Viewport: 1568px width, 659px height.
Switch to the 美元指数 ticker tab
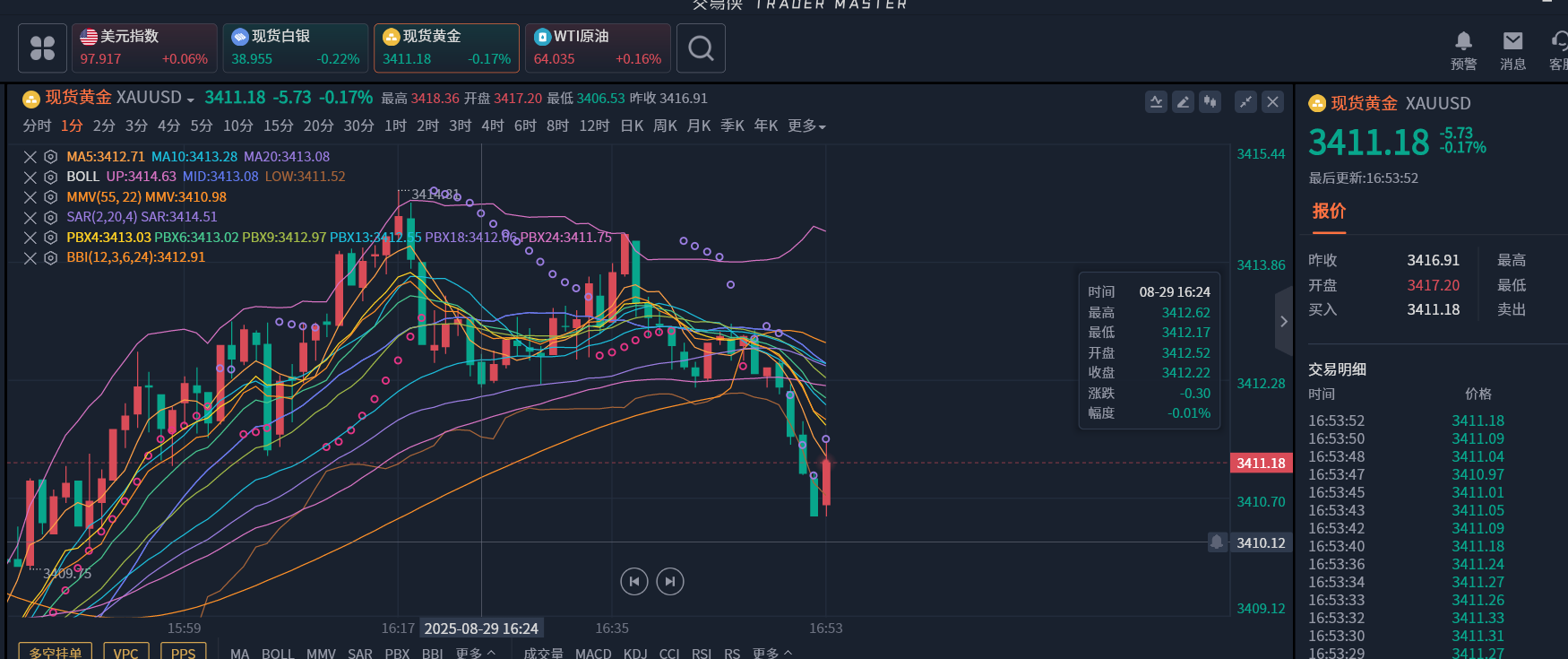[144, 48]
